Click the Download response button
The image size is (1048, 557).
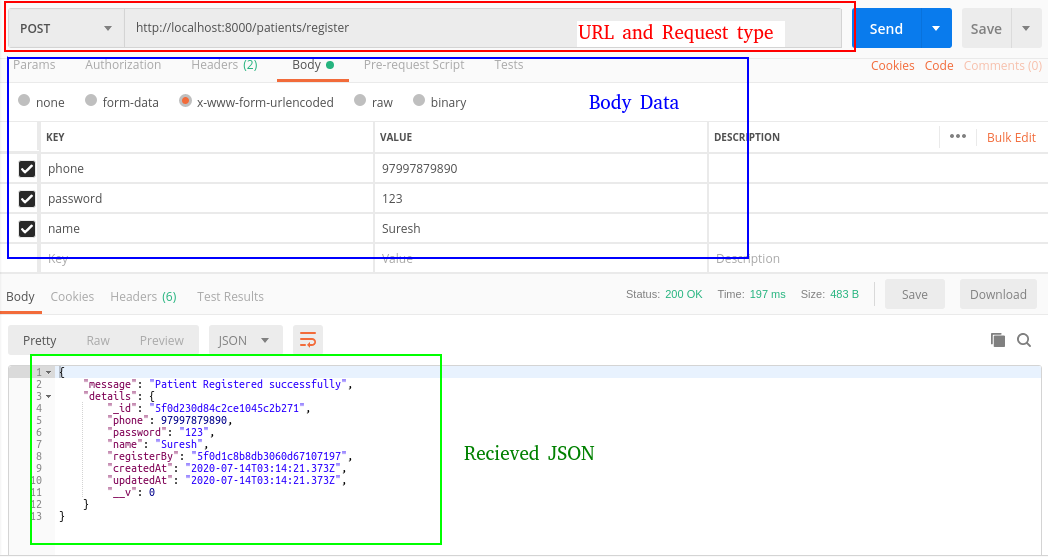(x=998, y=294)
